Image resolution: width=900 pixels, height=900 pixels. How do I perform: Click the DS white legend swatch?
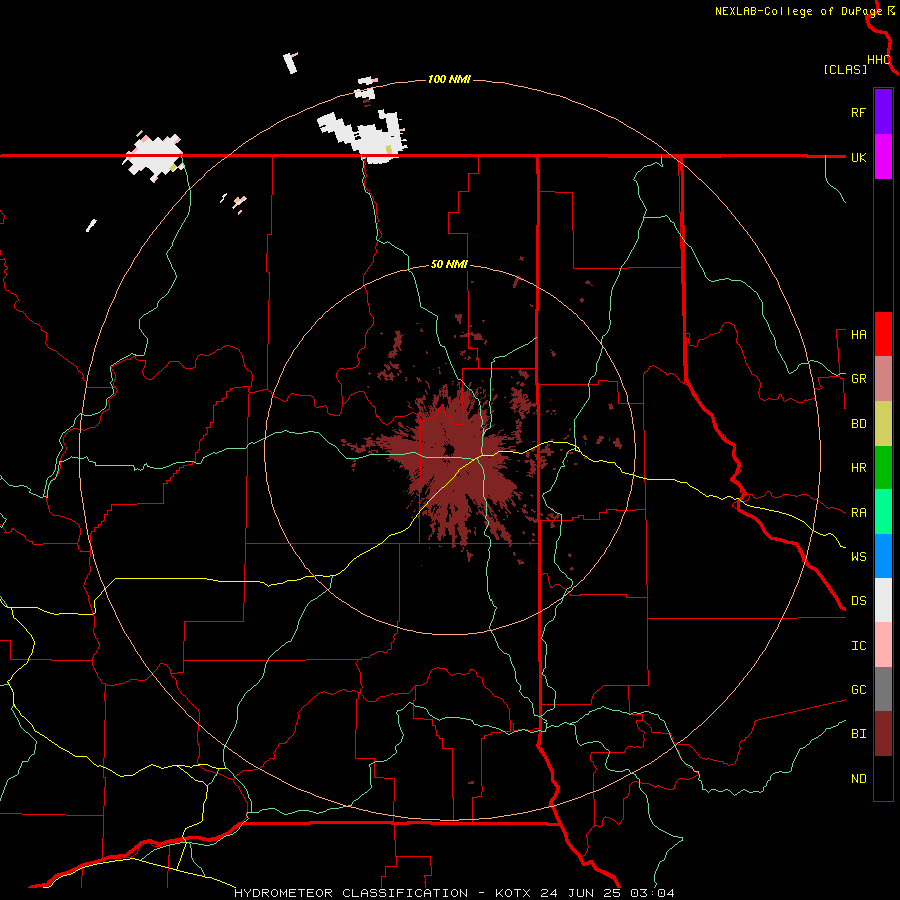pos(883,600)
